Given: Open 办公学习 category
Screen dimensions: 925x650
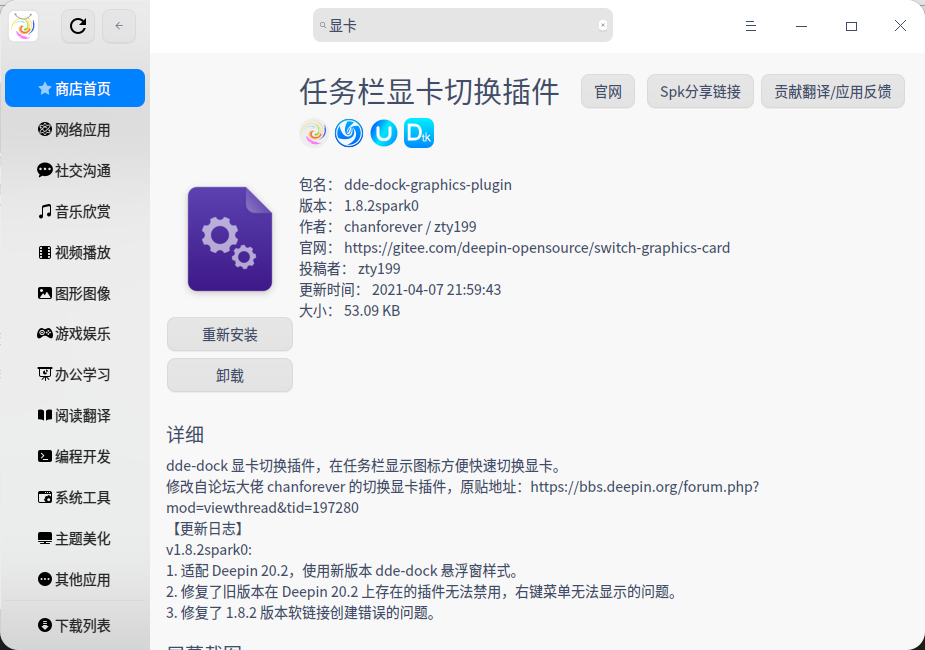Looking at the screenshot, I should coord(75,375).
